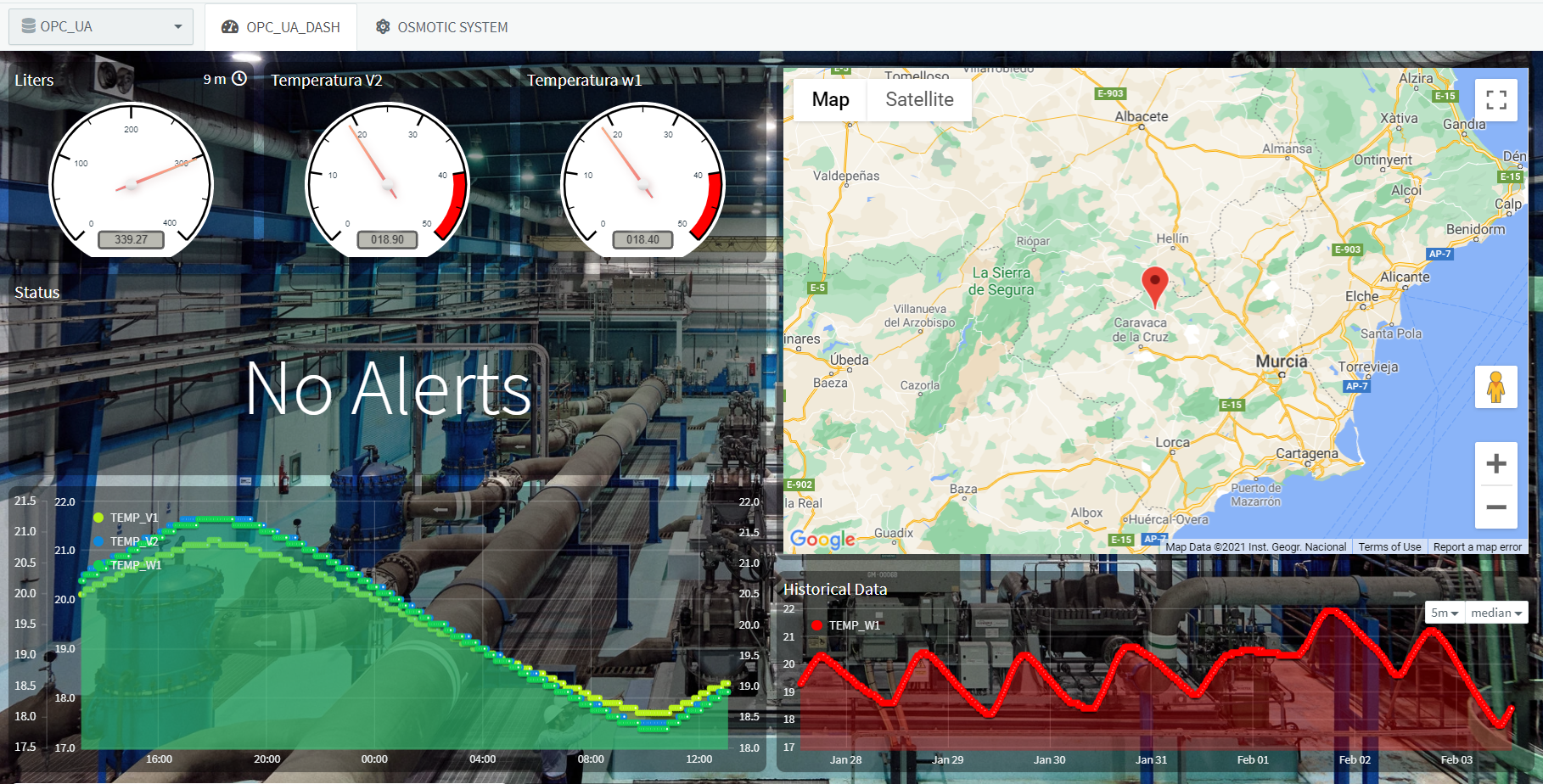Toggle fullscreen map view
The height and width of the screenshot is (784, 1543).
tap(1496, 99)
